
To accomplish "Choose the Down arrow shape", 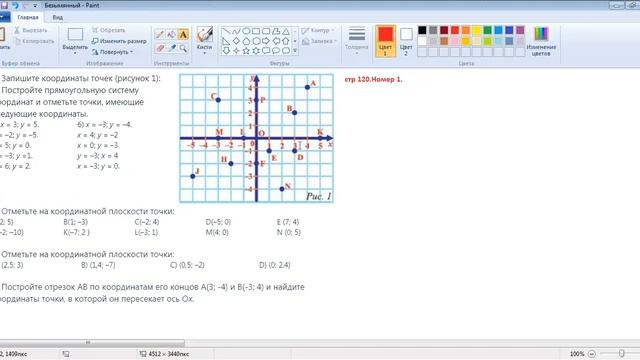I will [x=226, y=51].
